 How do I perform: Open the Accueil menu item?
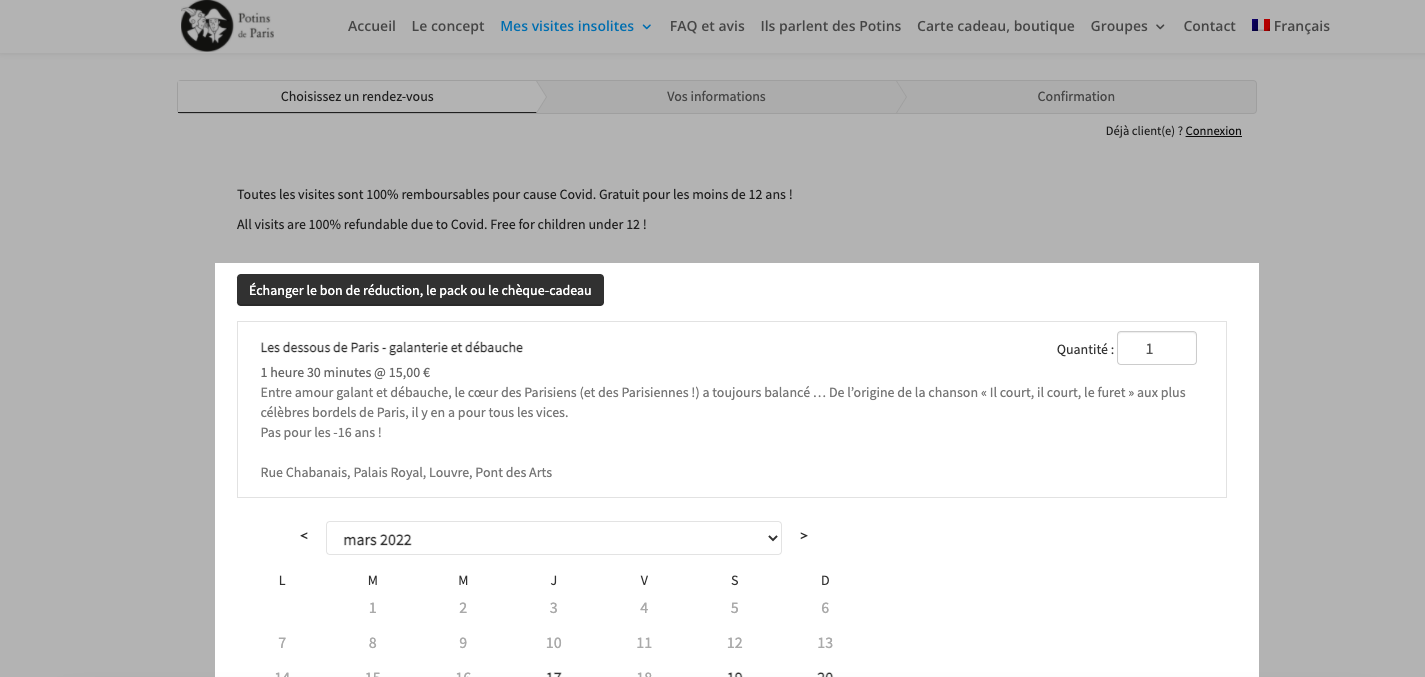click(372, 26)
